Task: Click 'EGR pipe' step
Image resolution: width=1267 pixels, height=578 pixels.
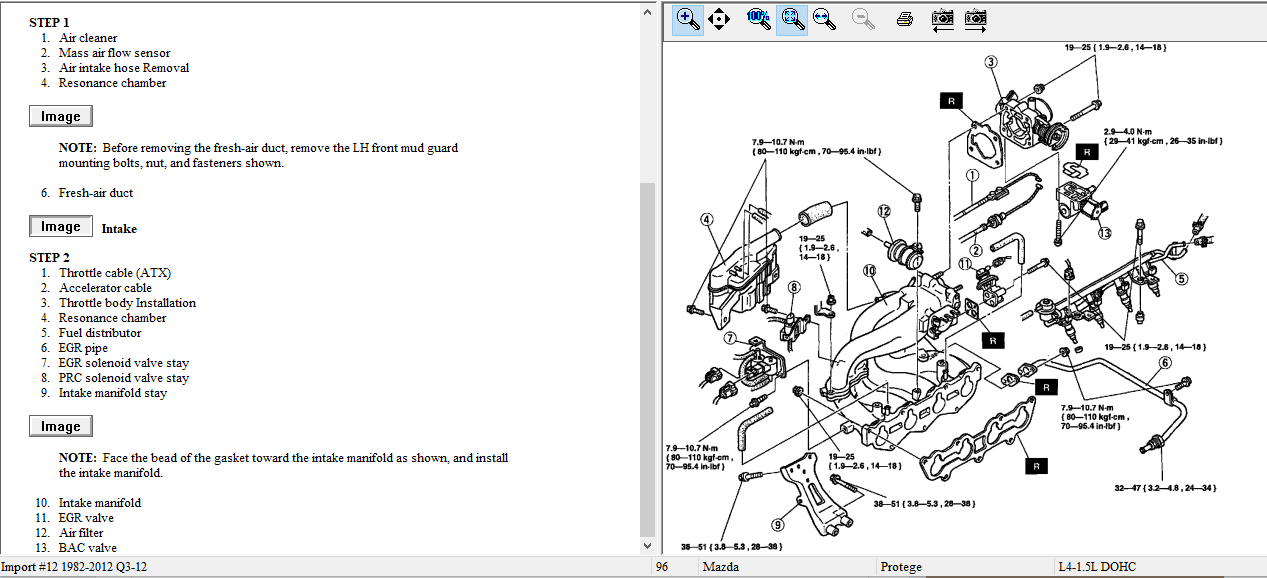Action: (x=83, y=348)
